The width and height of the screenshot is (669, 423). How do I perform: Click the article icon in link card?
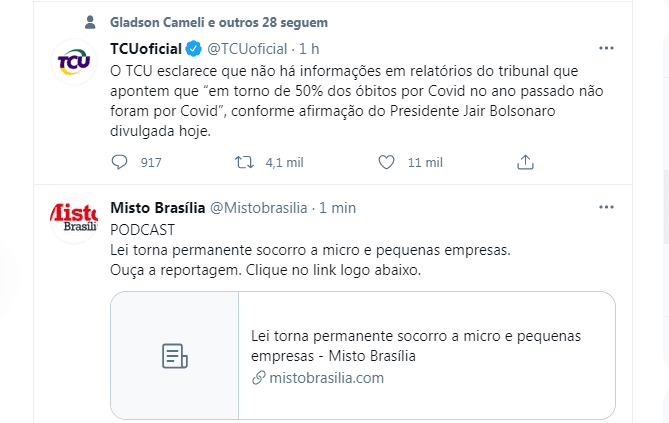[x=175, y=355]
